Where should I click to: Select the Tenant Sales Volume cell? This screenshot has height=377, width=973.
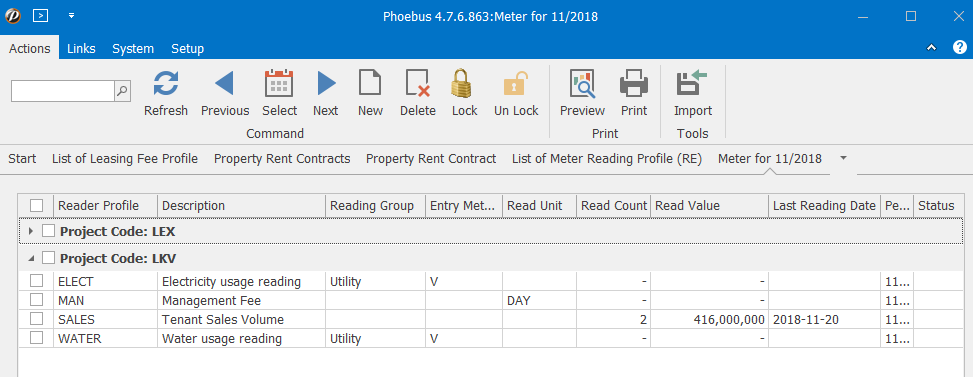coord(241,320)
